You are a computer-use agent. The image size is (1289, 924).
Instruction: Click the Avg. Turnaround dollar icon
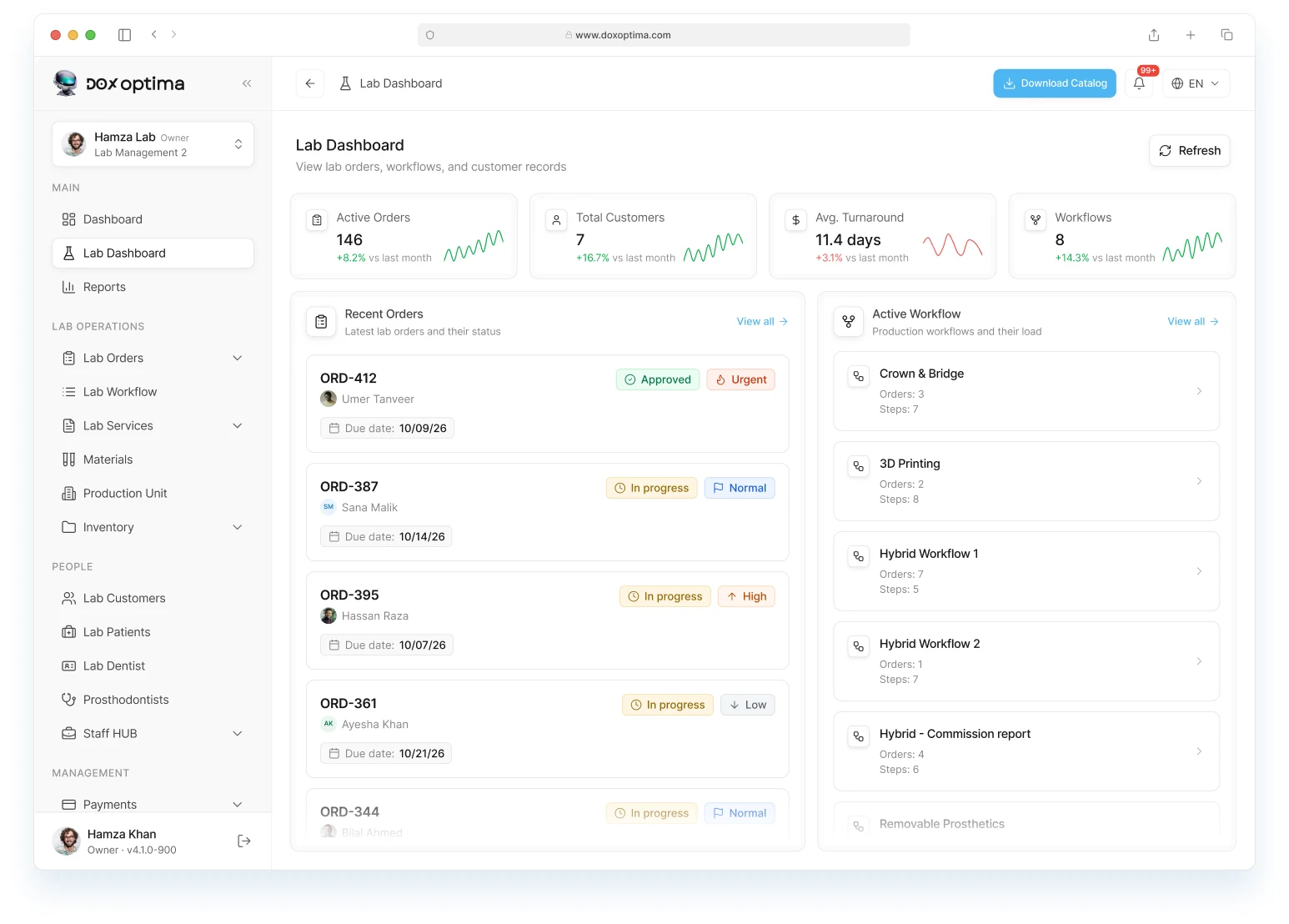tap(796, 220)
